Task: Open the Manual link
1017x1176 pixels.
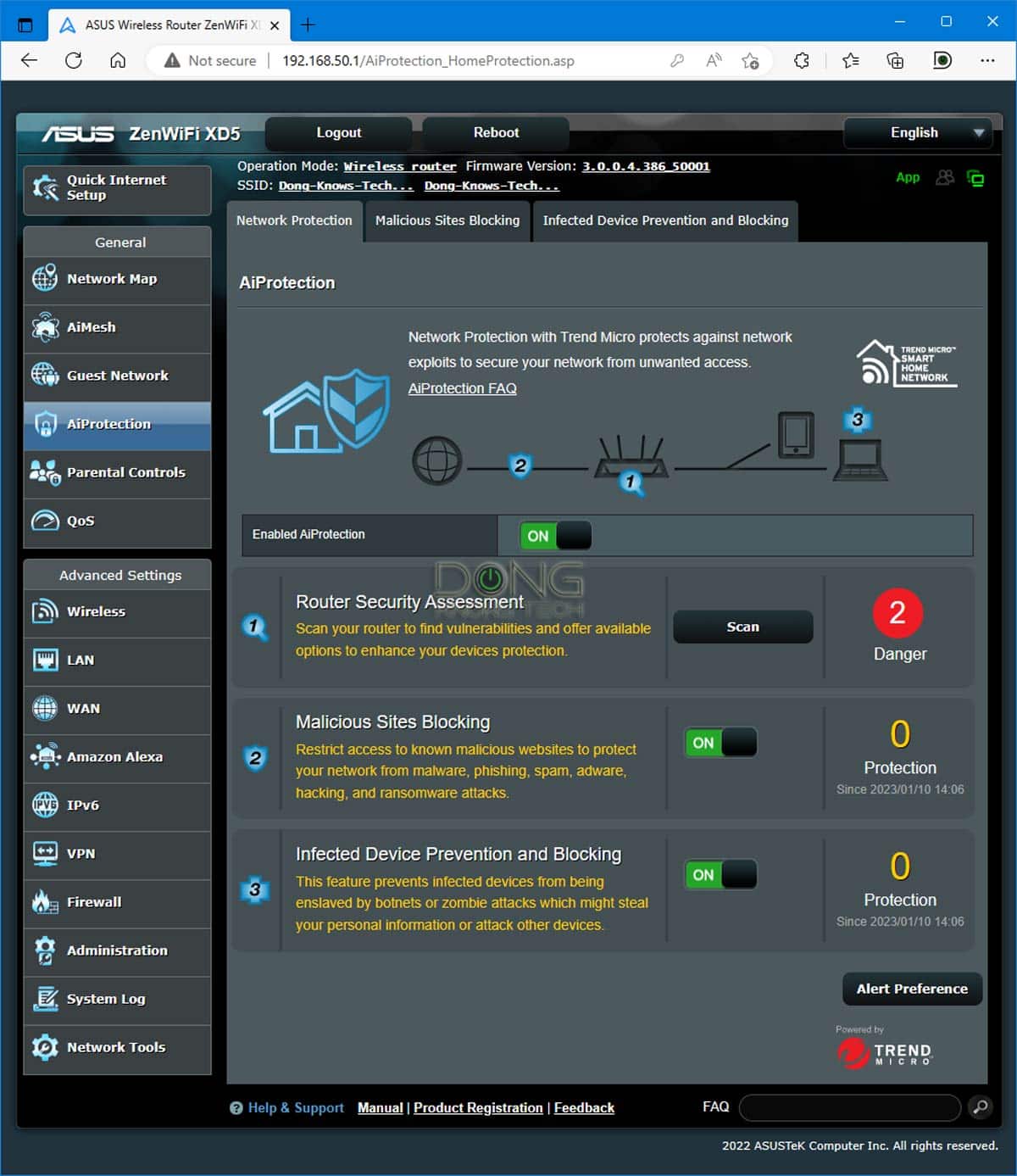Action: coord(381,1107)
